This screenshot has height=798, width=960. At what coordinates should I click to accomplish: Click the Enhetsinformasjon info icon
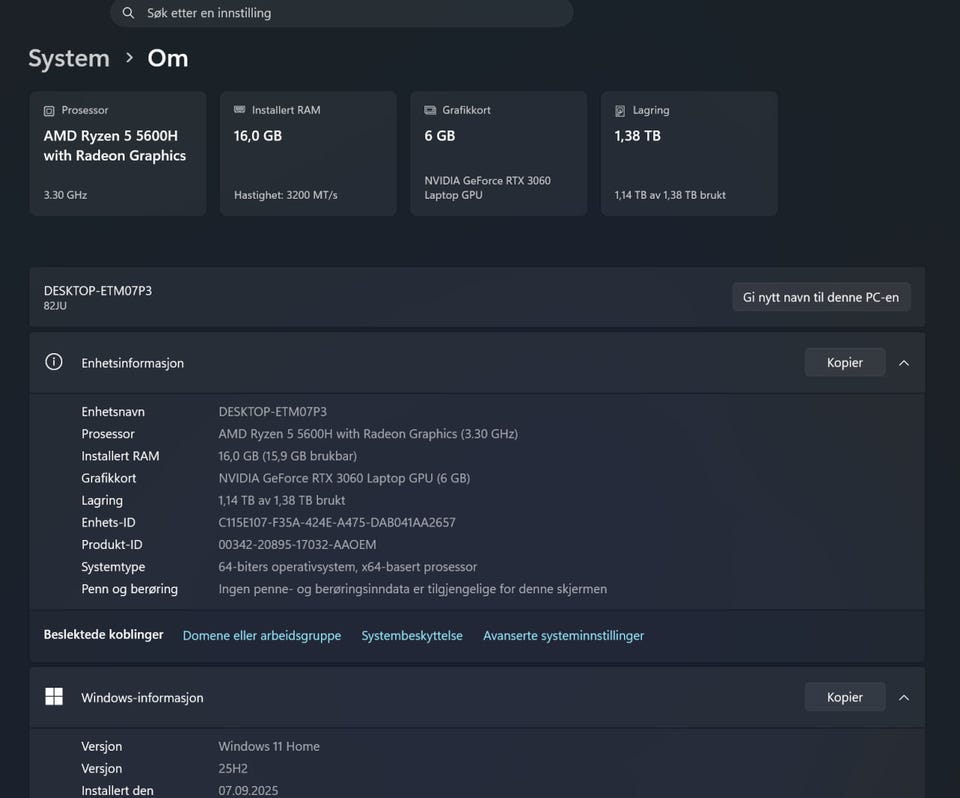point(54,362)
